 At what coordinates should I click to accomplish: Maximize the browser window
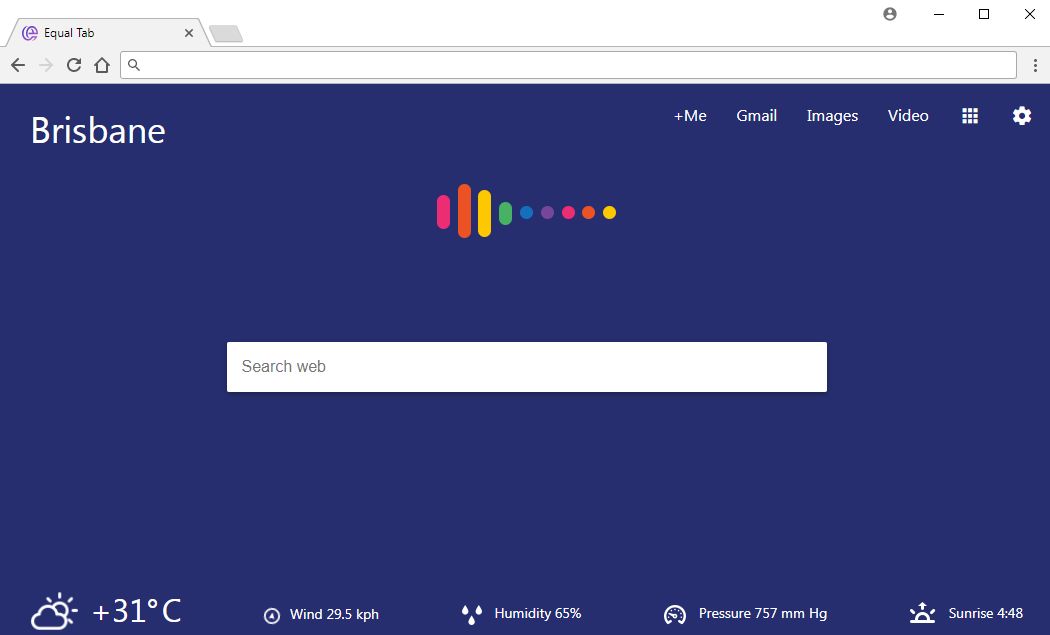pyautogui.click(x=984, y=14)
